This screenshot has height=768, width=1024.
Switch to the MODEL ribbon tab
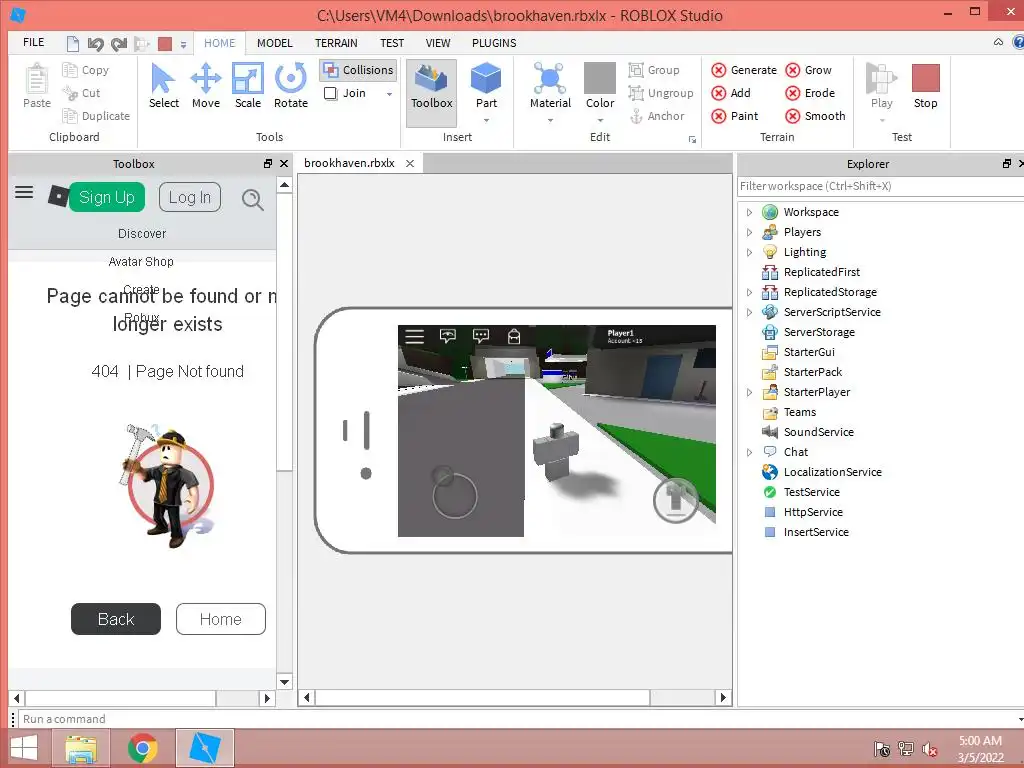[274, 43]
